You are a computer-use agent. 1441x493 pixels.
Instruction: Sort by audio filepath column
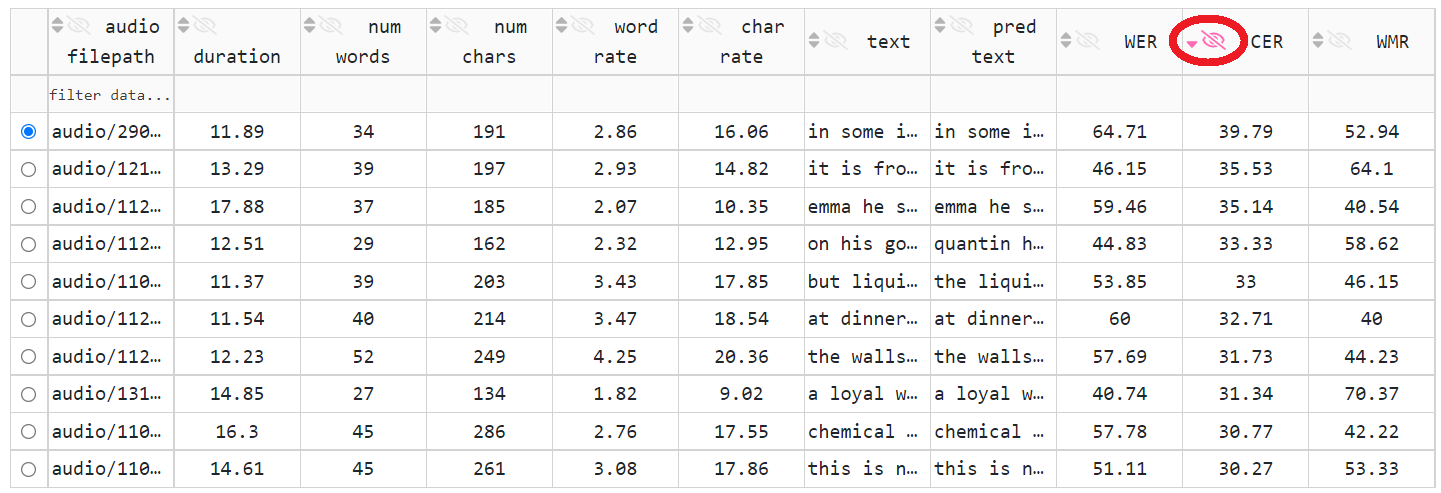point(56,26)
